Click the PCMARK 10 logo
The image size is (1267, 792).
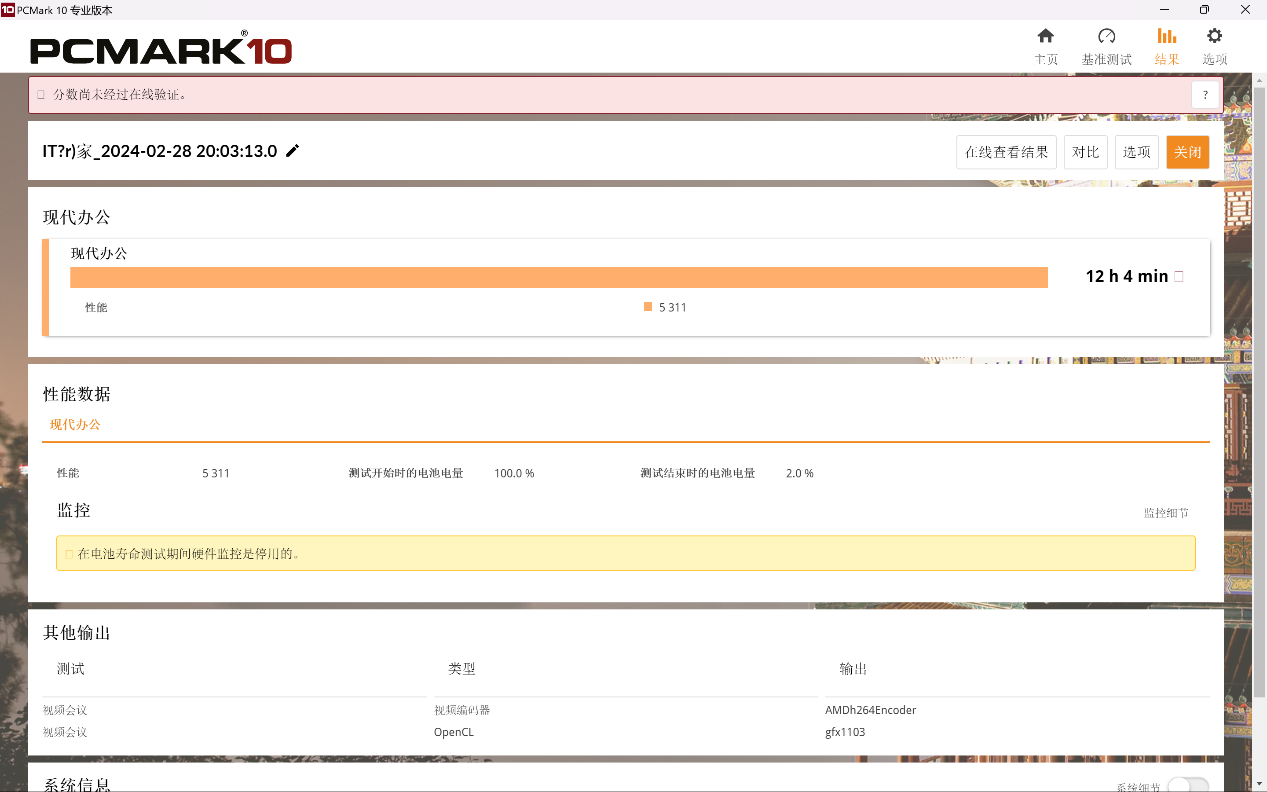click(x=161, y=50)
